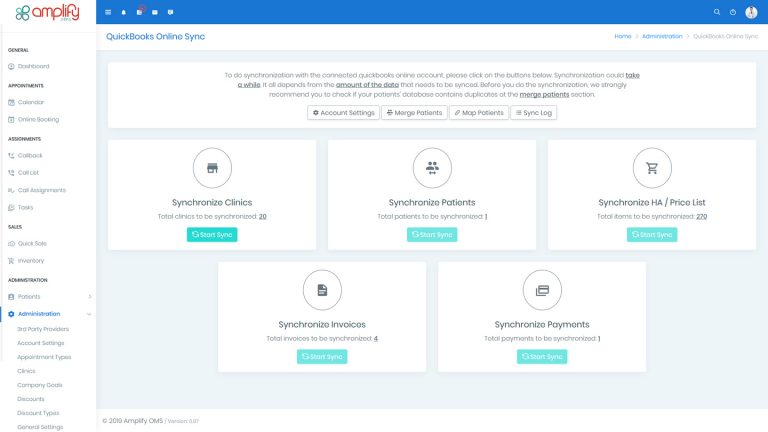Click the 'QuickBooks Online Sync' page title
Viewport: 768px width, 432px height.
155,37
